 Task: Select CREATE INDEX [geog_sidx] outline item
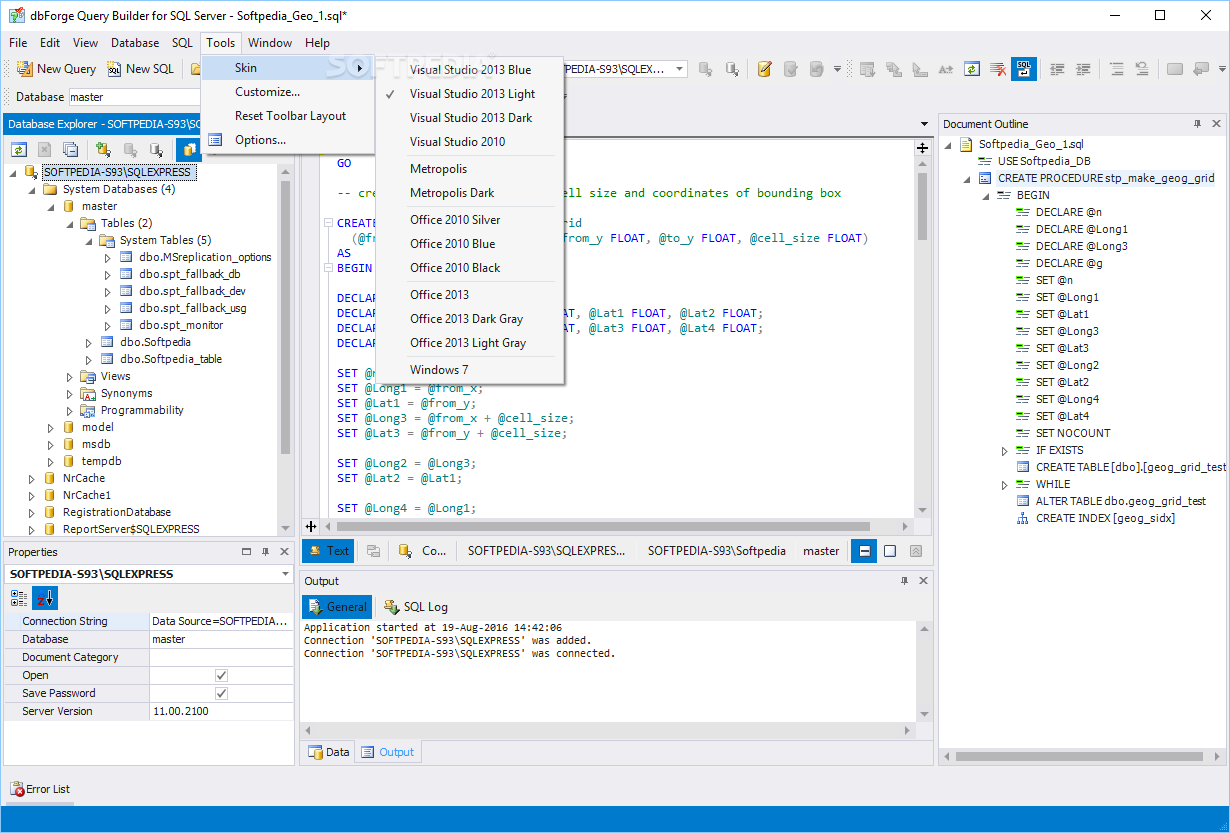click(x=1104, y=518)
